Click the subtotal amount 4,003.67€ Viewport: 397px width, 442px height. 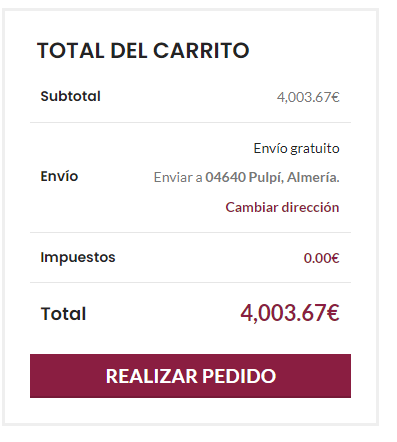click(308, 97)
